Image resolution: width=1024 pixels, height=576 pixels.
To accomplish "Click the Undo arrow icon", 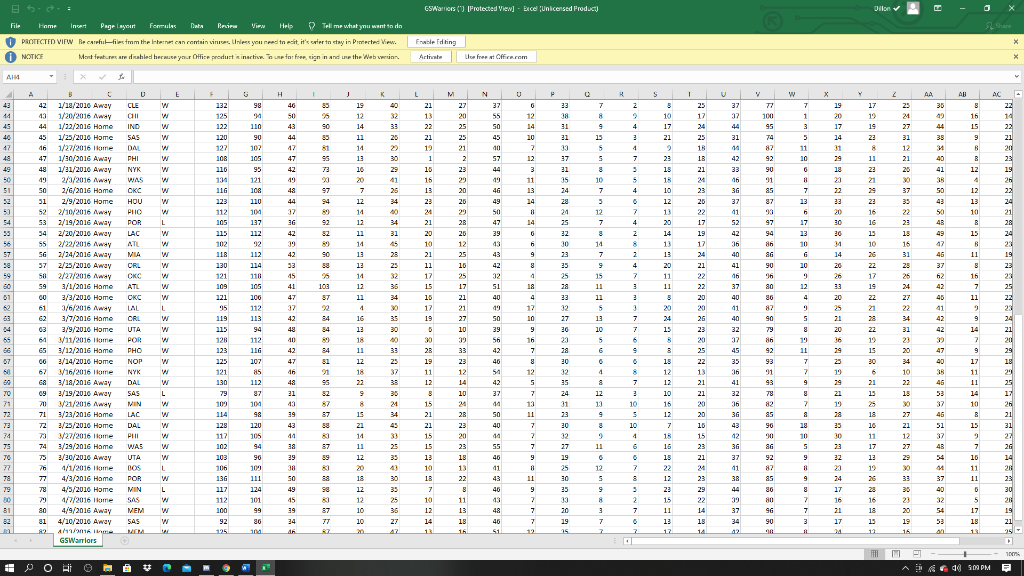I will 31,8.
